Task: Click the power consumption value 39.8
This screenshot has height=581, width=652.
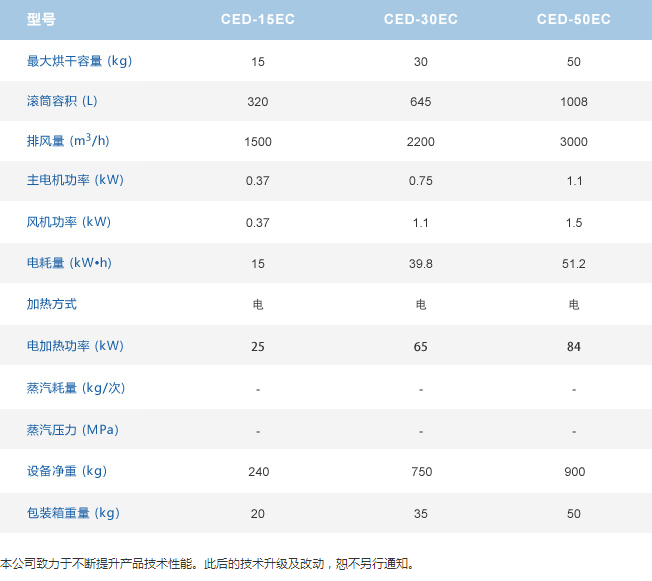Action: (x=421, y=263)
